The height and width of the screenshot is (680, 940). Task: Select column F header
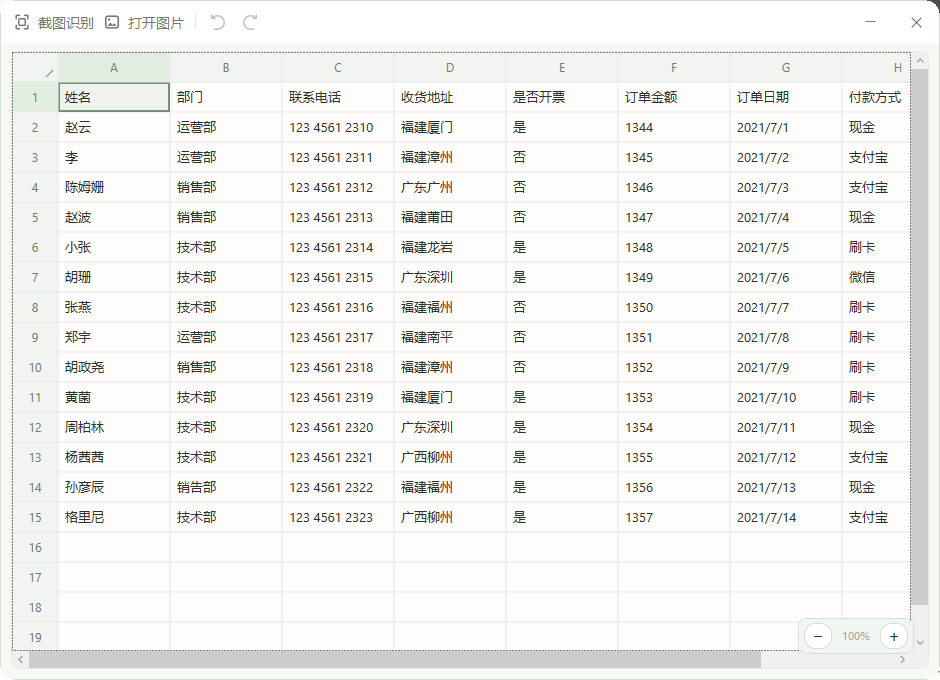click(674, 68)
